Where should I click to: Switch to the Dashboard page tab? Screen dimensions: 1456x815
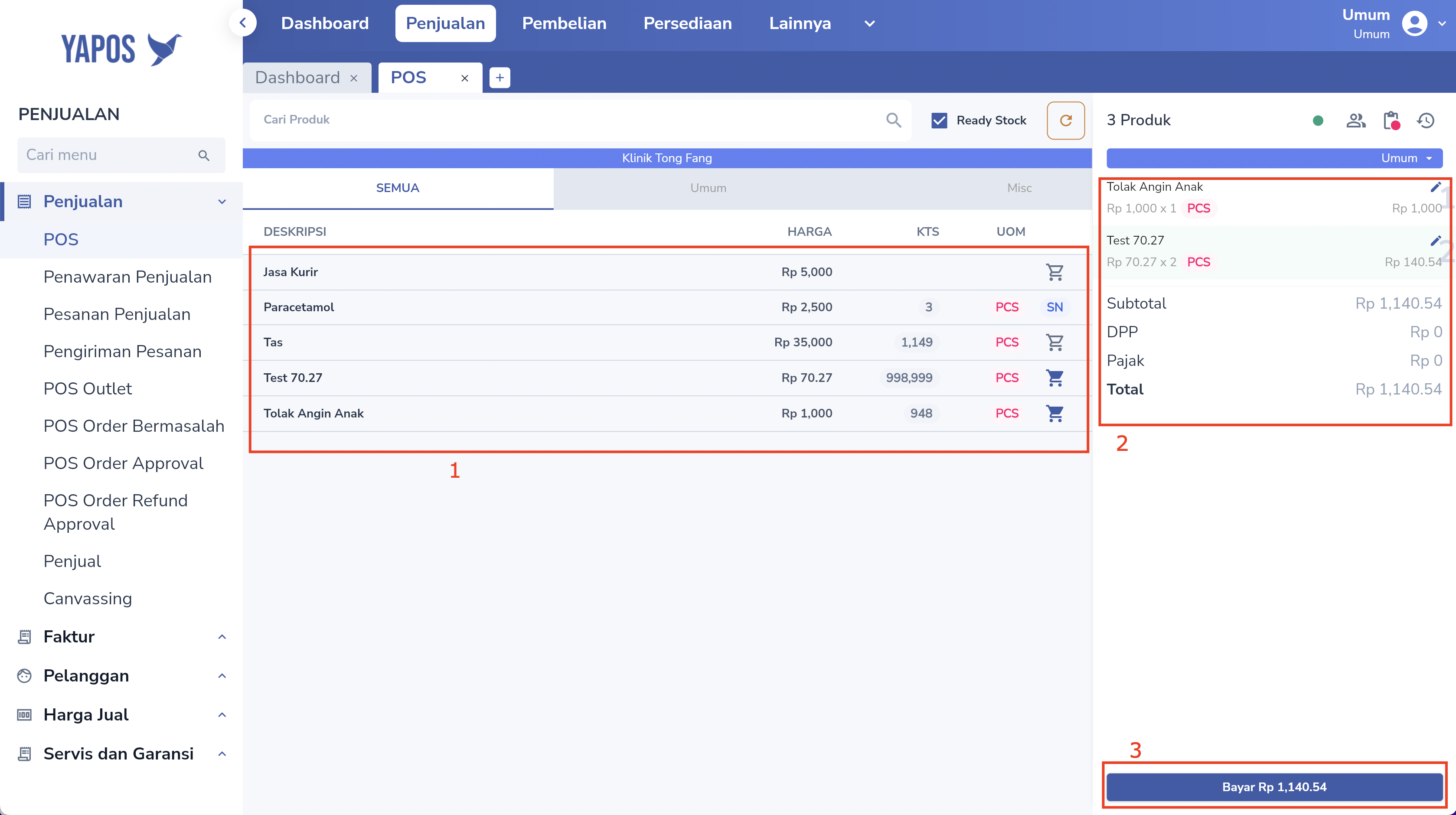pyautogui.click(x=297, y=78)
